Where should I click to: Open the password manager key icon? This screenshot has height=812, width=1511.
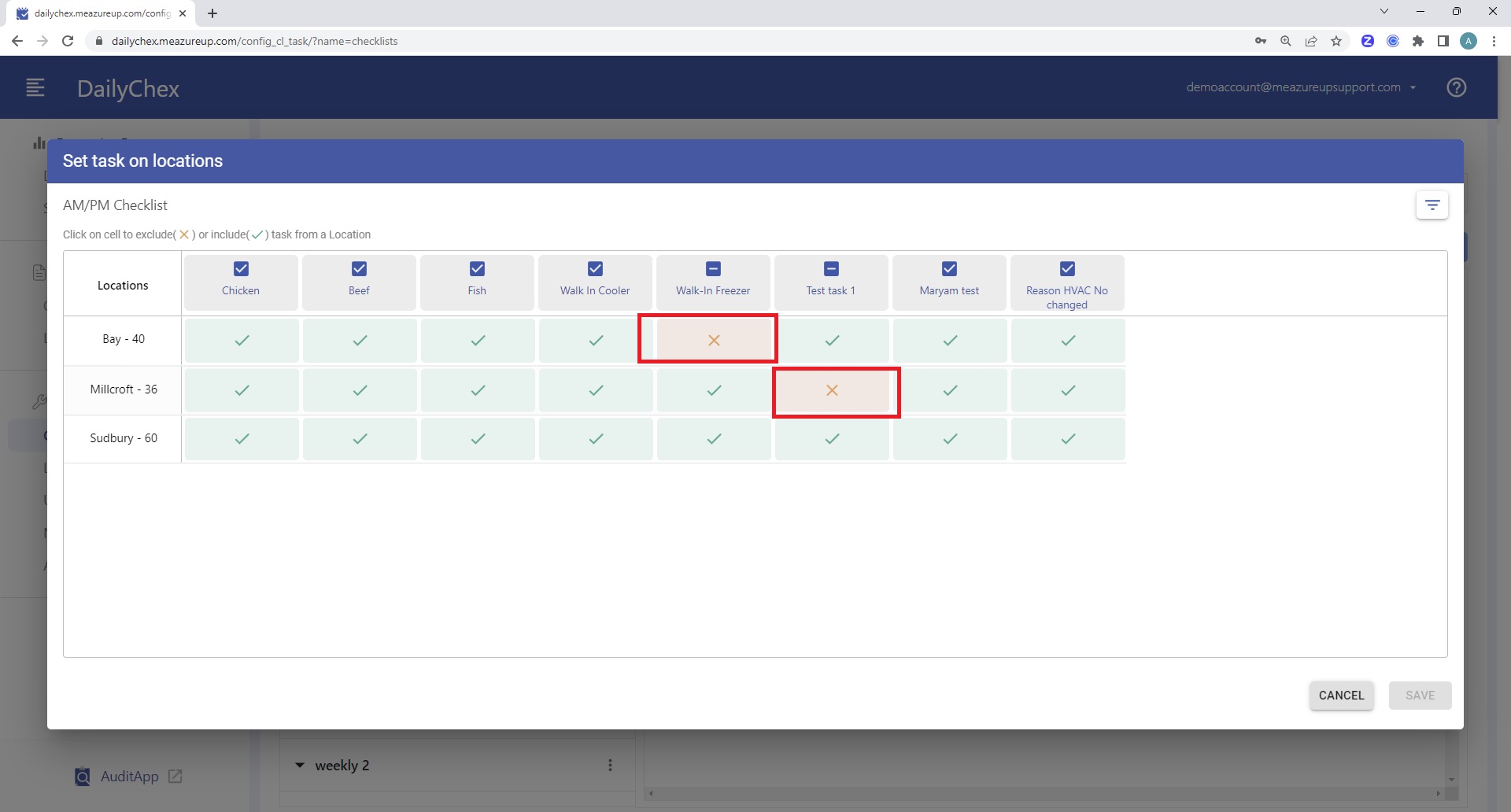tap(1261, 41)
